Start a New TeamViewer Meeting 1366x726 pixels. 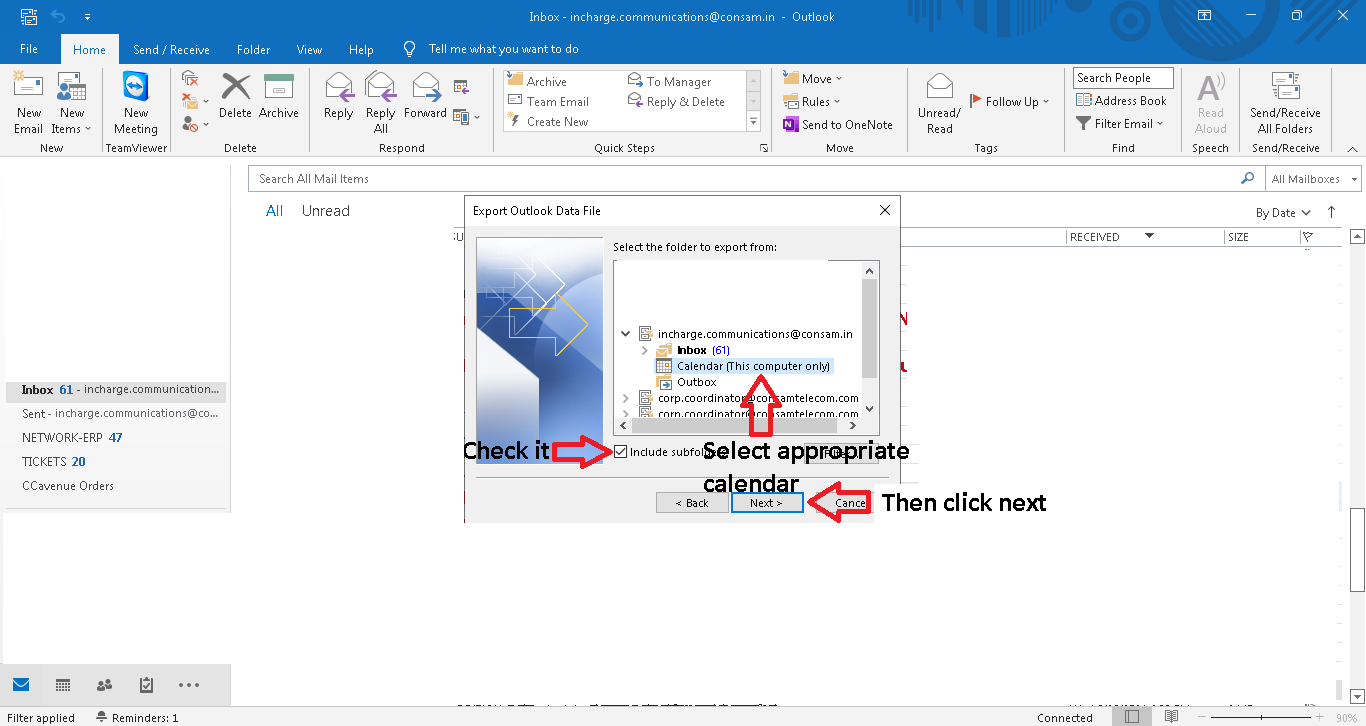(x=135, y=103)
